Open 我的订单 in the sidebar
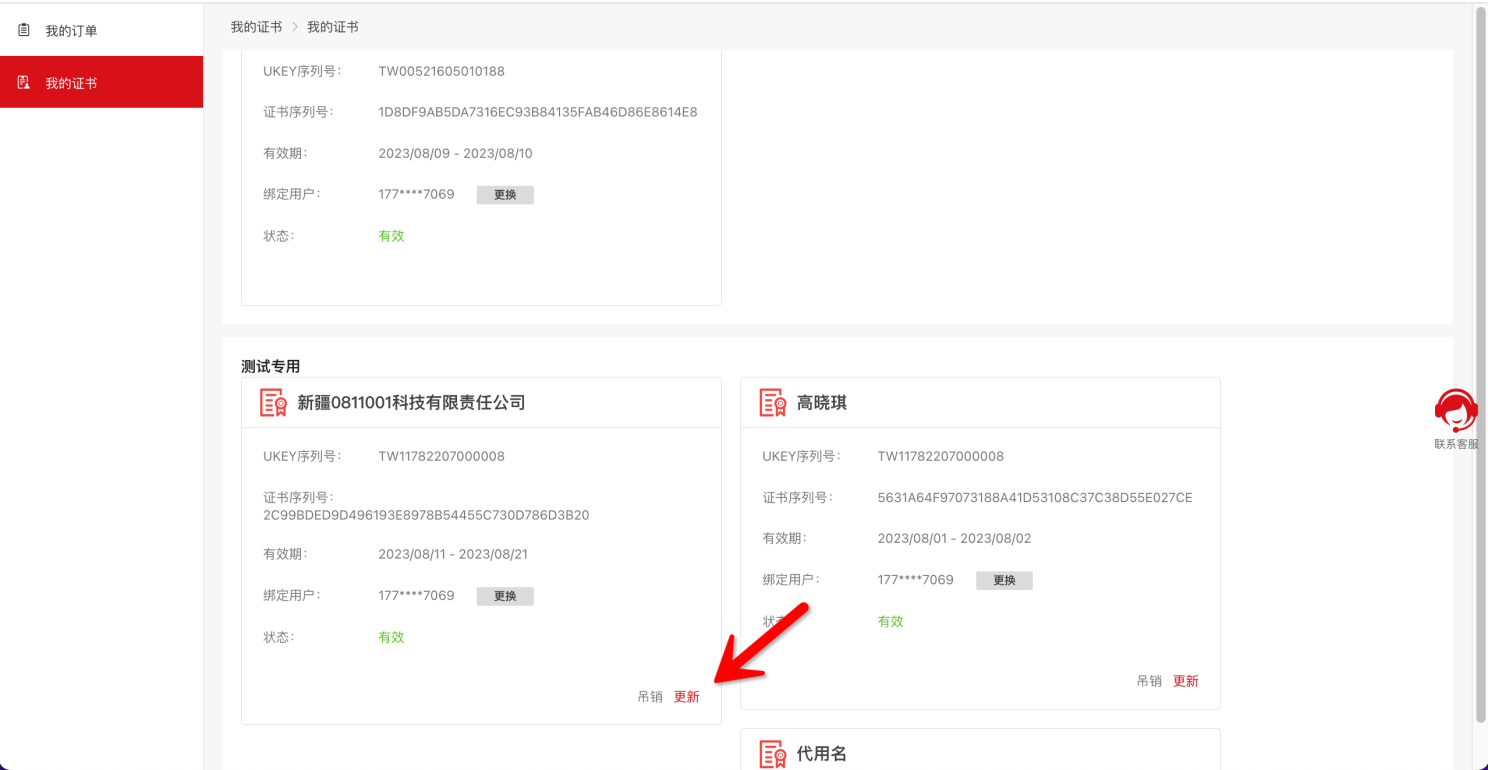The width and height of the screenshot is (1488, 770). point(71,31)
